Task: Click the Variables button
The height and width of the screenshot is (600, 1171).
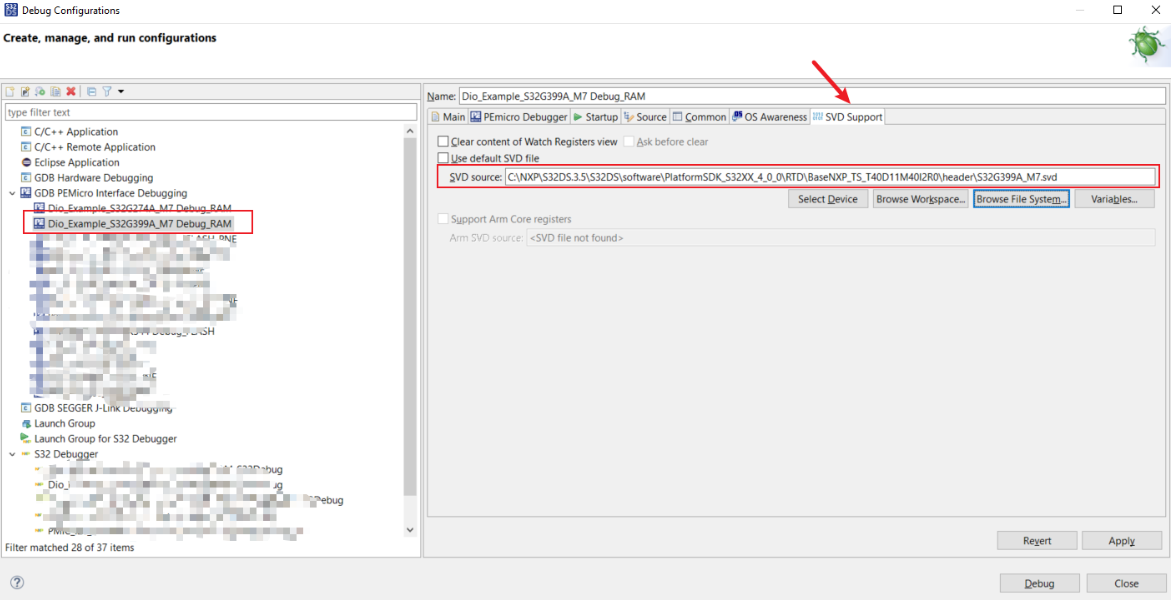Action: [1115, 200]
